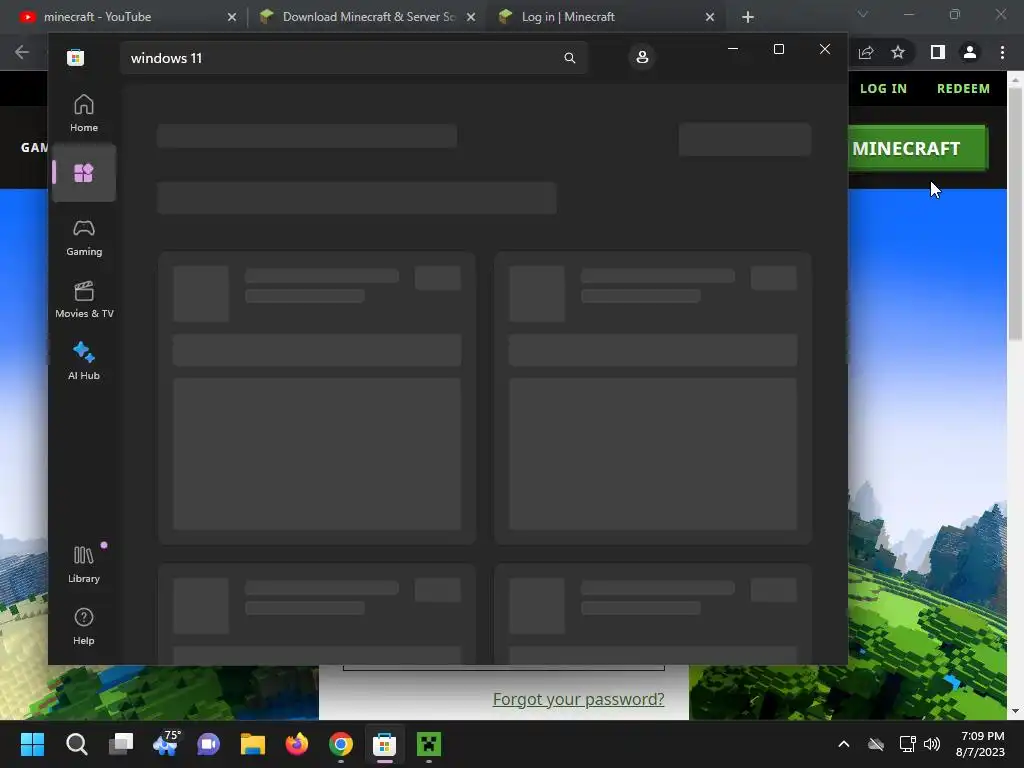The image size is (1024, 768).
Task: Open the Chat app on taskbar
Action: [209, 744]
